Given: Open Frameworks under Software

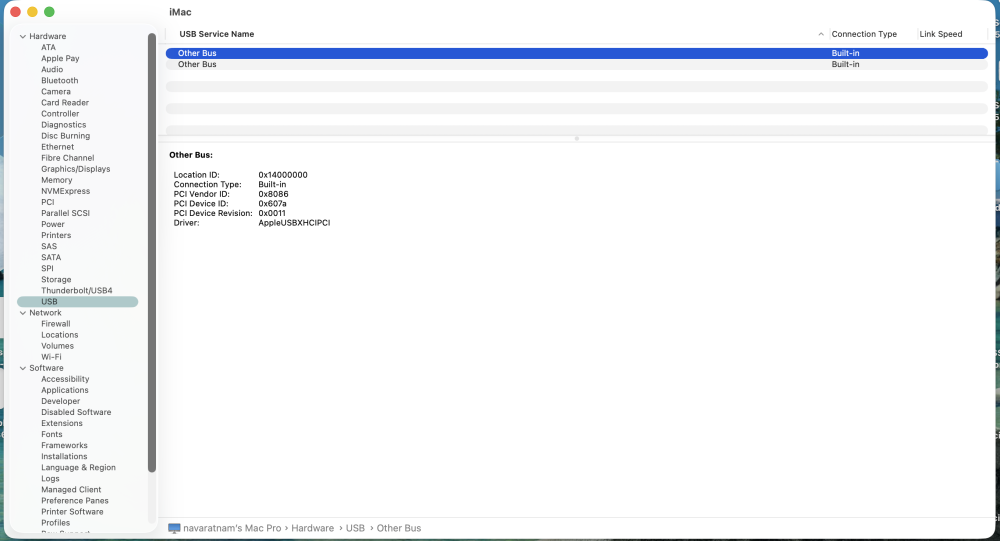Looking at the screenshot, I should point(64,445).
